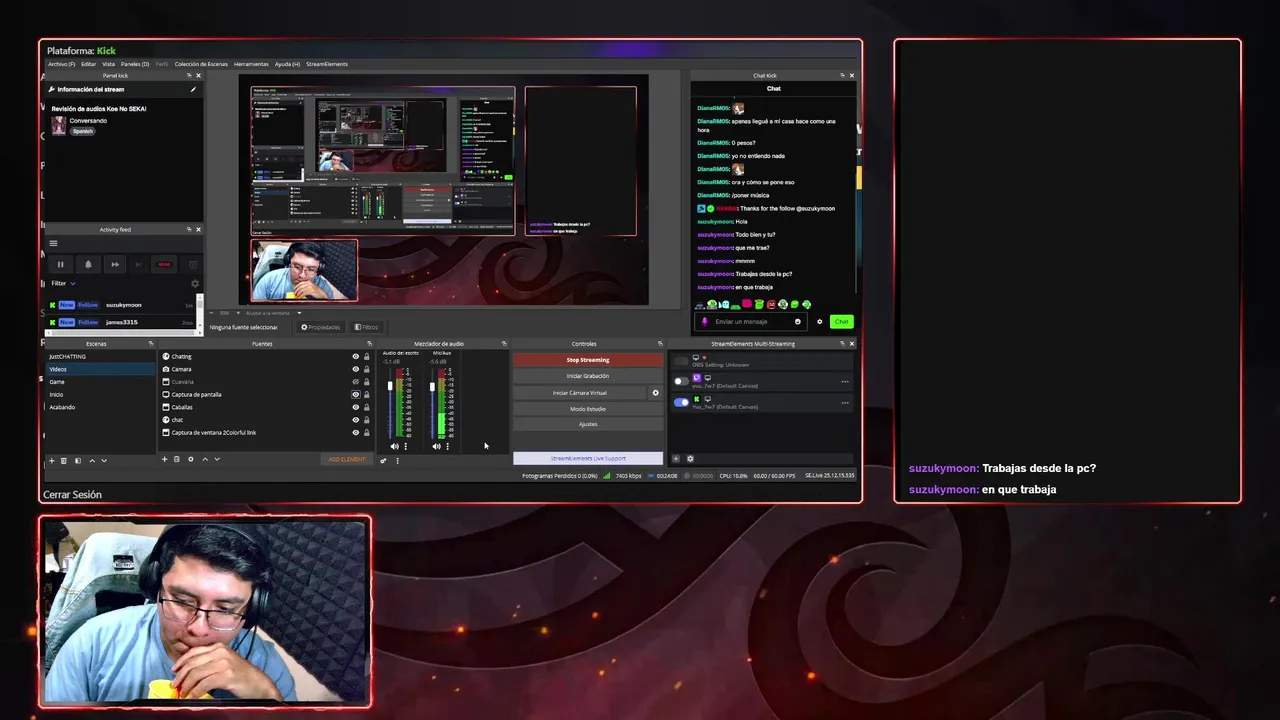Open advanced audio properties gears icon
The image size is (1280, 720).
[383, 460]
